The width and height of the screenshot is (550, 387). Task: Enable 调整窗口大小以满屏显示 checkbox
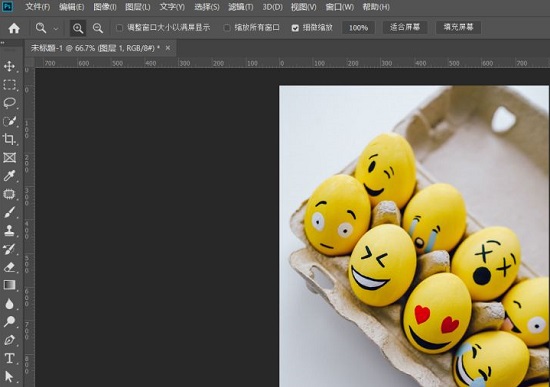click(x=119, y=28)
